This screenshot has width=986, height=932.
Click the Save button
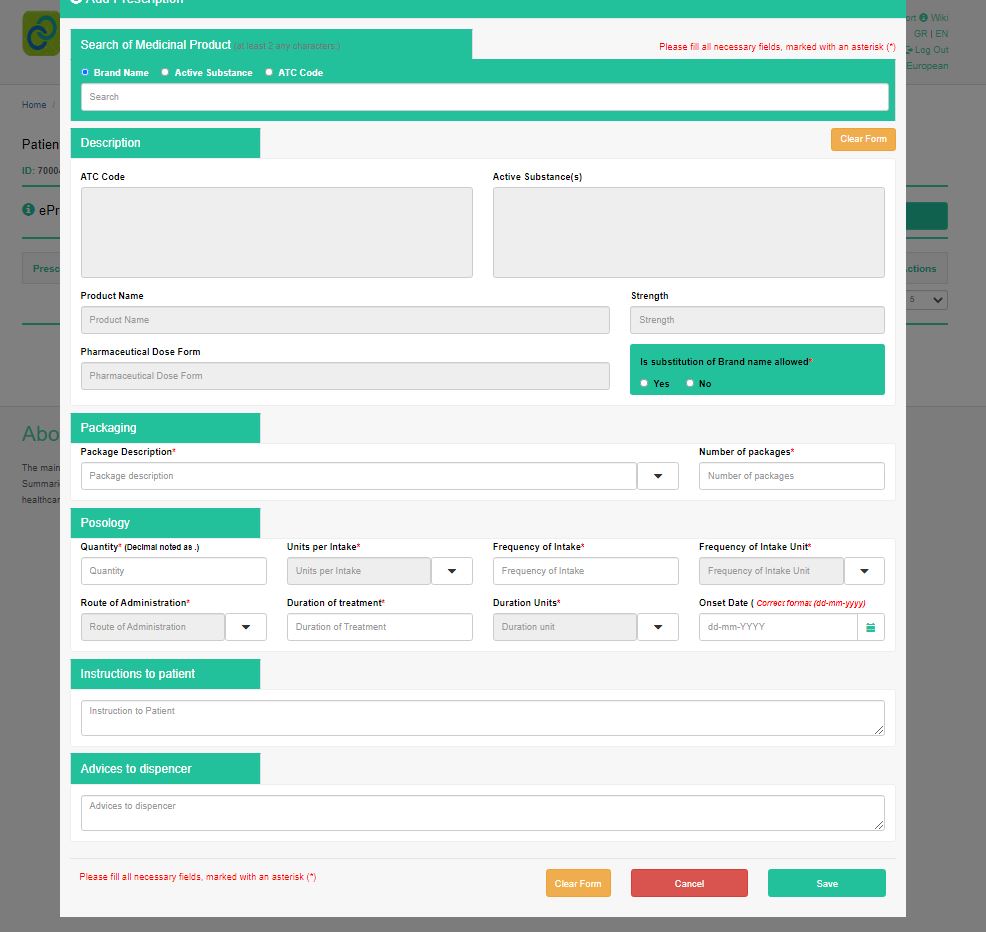[826, 883]
